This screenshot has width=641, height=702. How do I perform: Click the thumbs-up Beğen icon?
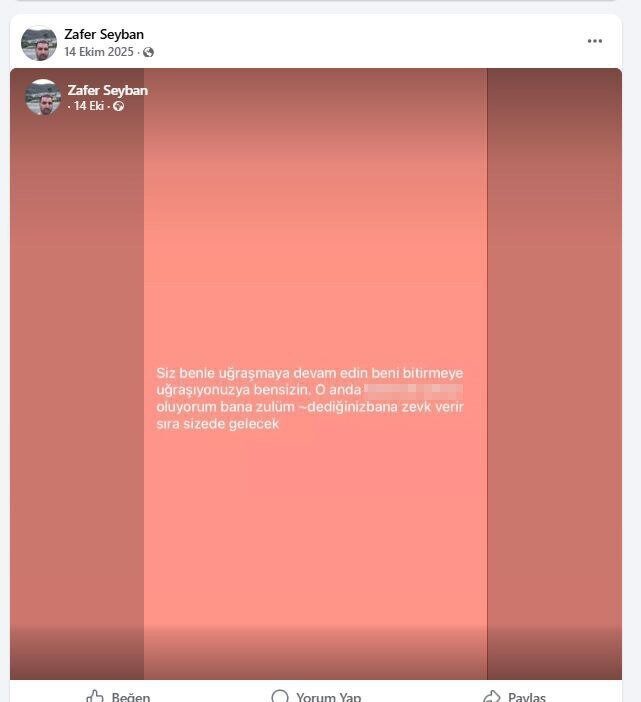pyautogui.click(x=95, y=696)
